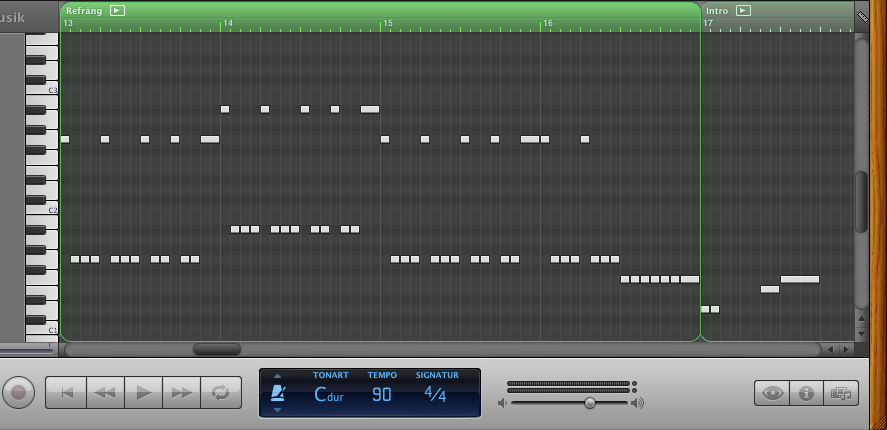Screen dimensions: 887x430
Task: Open the Tonart key C dur selector
Action: point(329,394)
